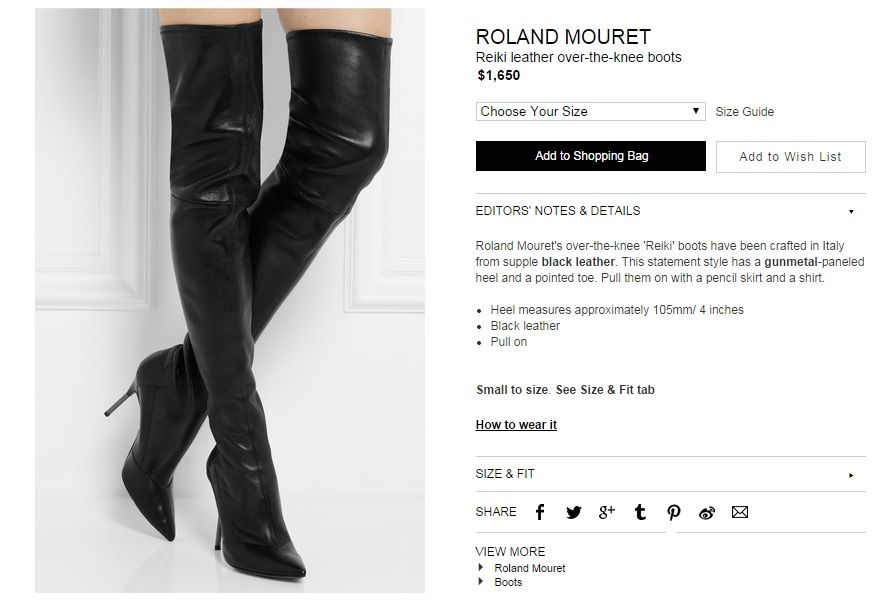Viewport: 874px width, 610px height.
Task: Add boots to Wish List
Action: (x=790, y=157)
